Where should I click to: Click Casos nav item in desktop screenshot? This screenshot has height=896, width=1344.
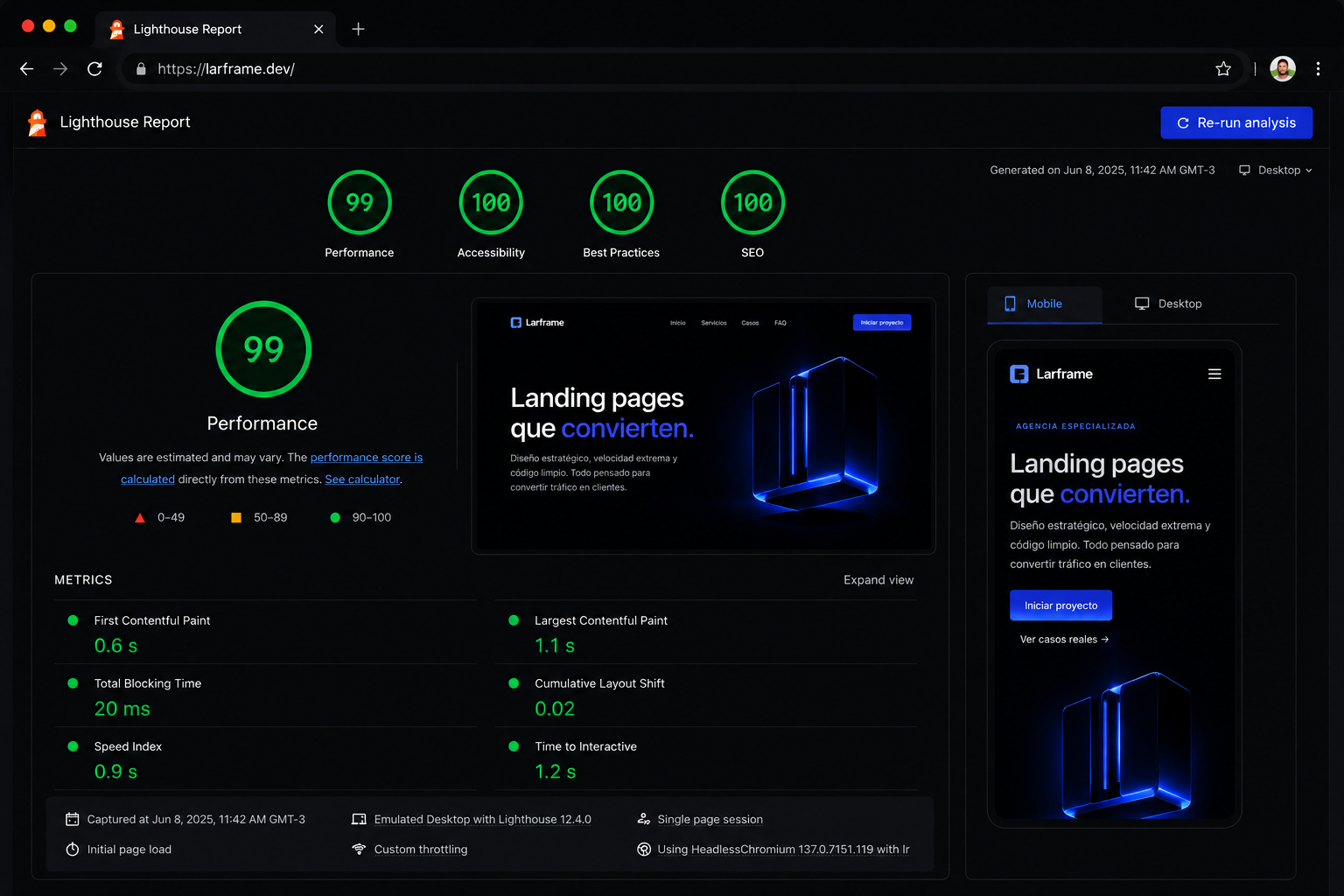(x=751, y=323)
